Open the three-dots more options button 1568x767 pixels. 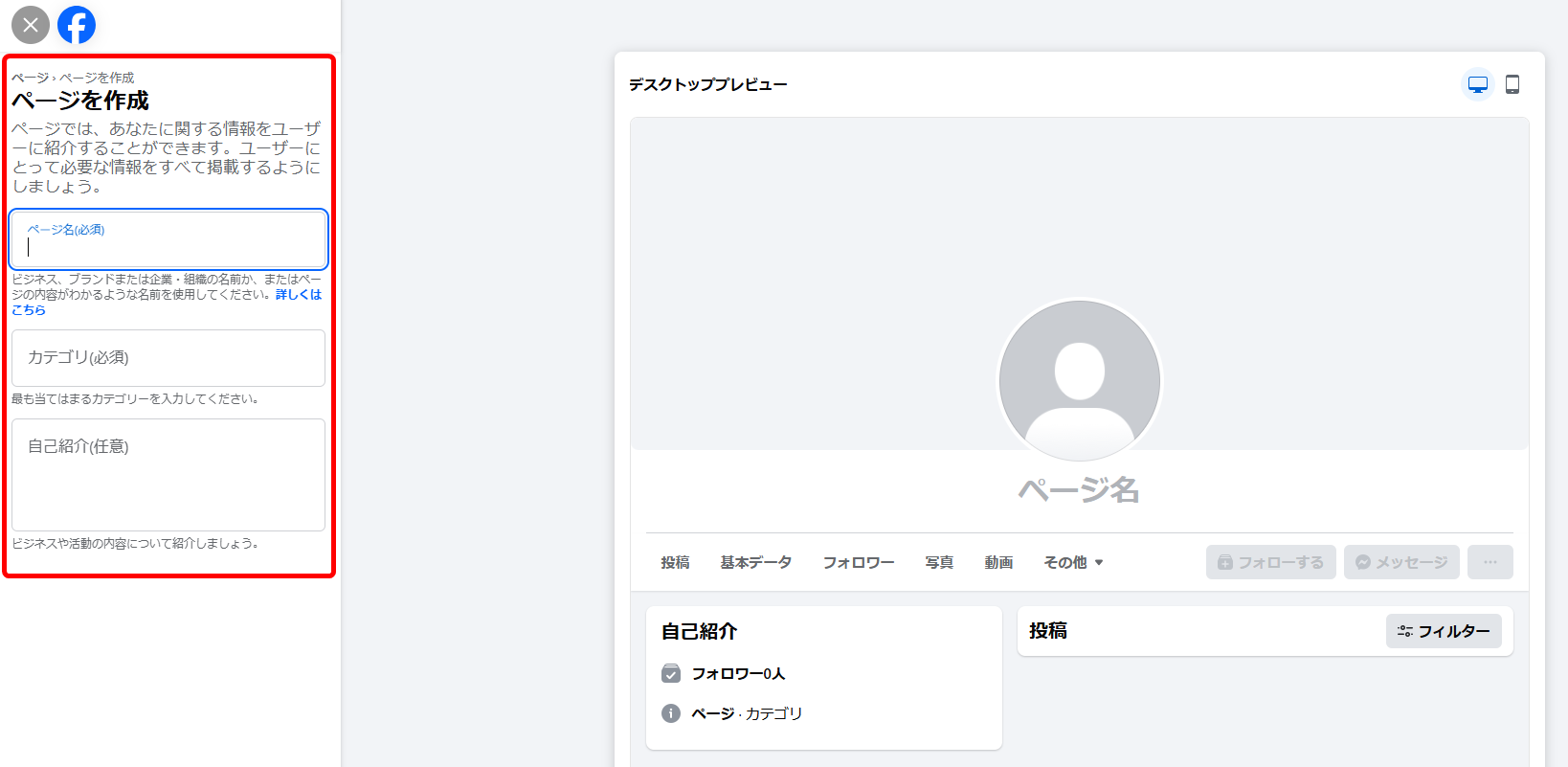point(1490,562)
